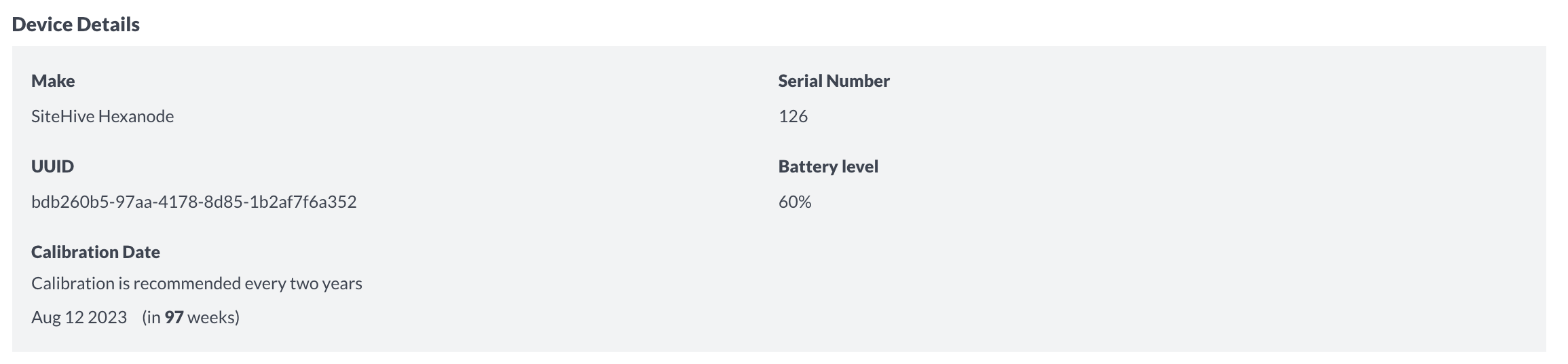The width and height of the screenshot is (1568, 364).
Task: Click the 60% battery value
Action: (x=795, y=202)
